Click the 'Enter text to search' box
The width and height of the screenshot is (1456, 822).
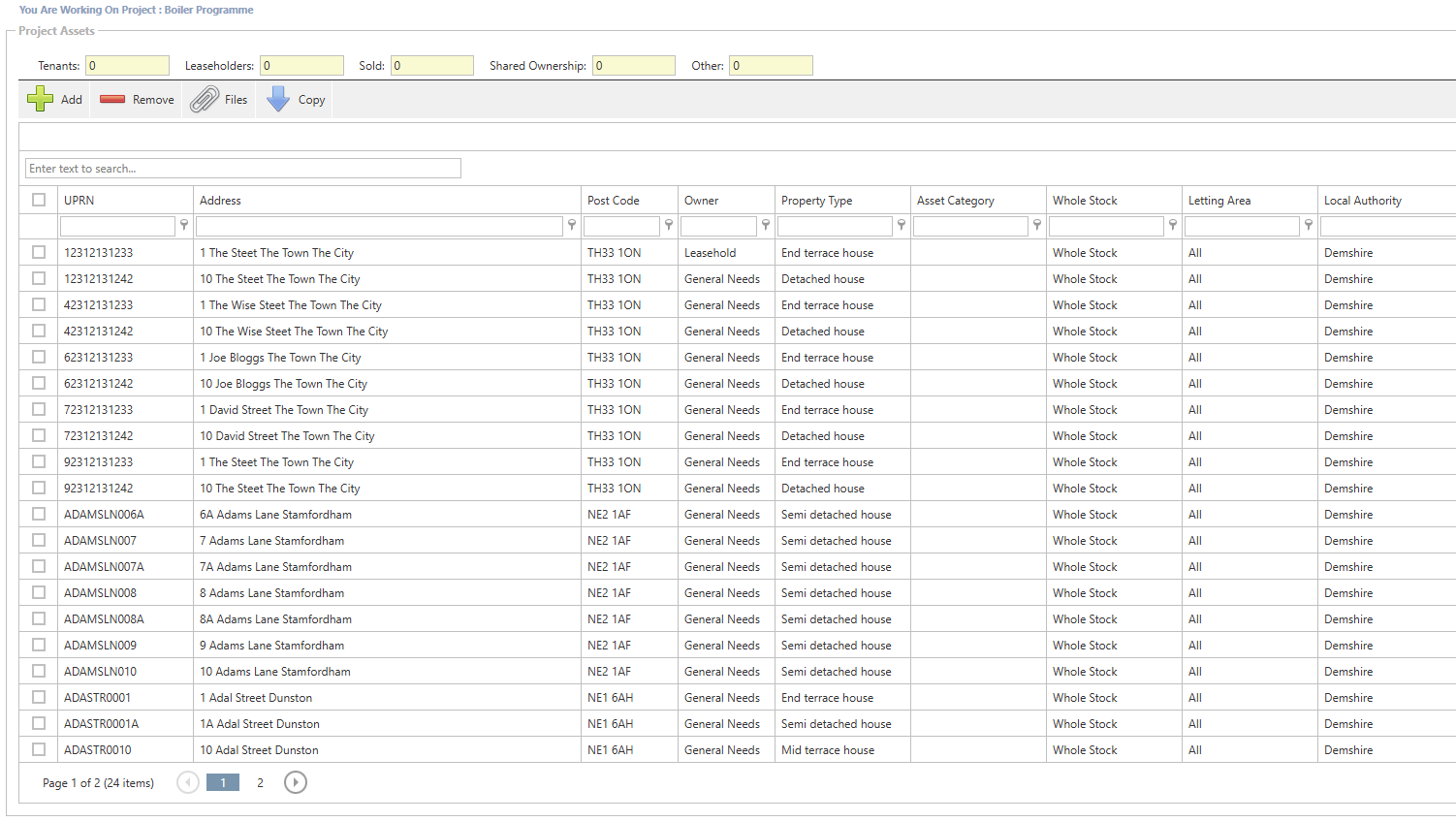(x=242, y=169)
